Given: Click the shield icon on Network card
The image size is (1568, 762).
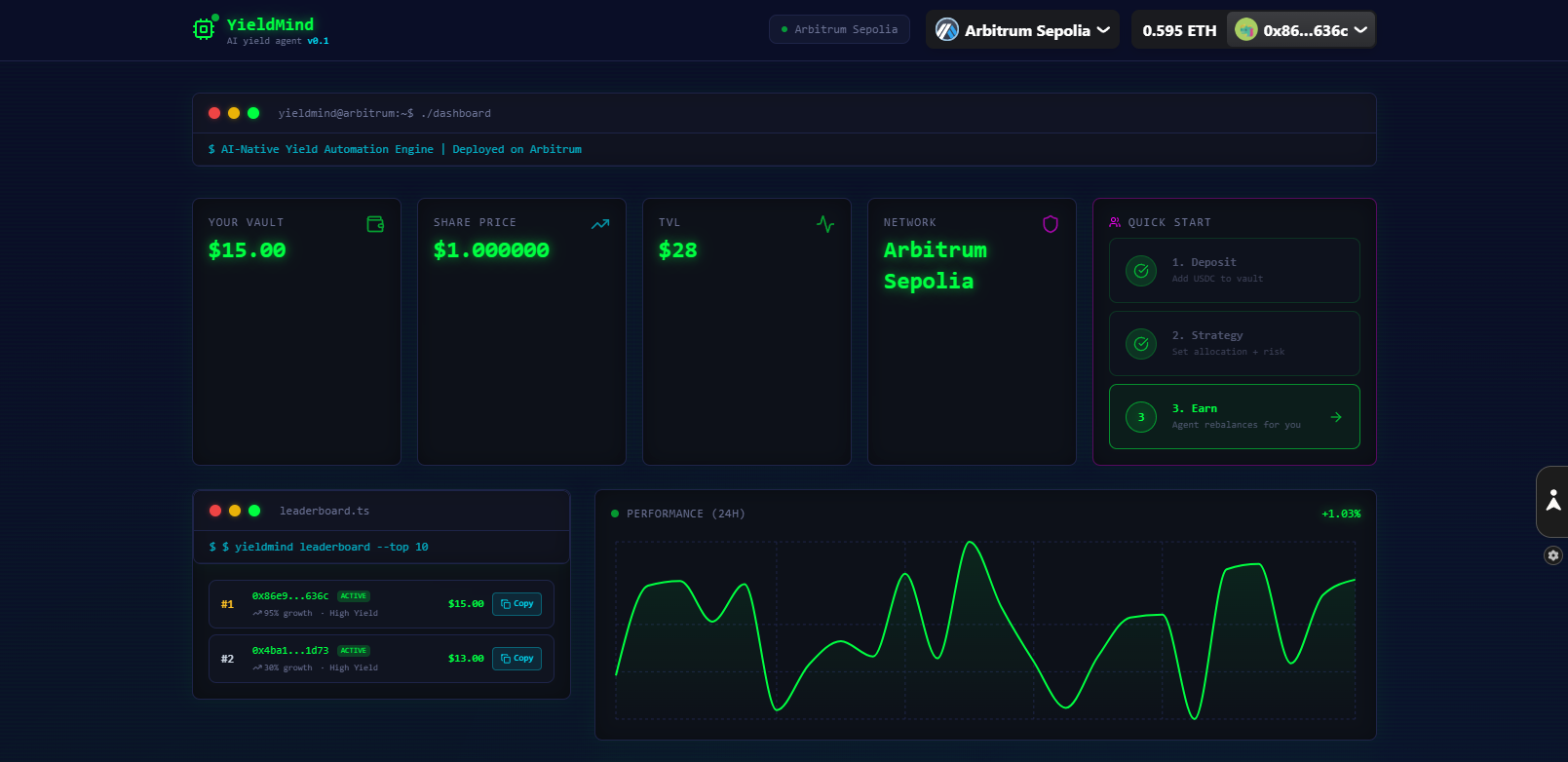Looking at the screenshot, I should [1051, 224].
